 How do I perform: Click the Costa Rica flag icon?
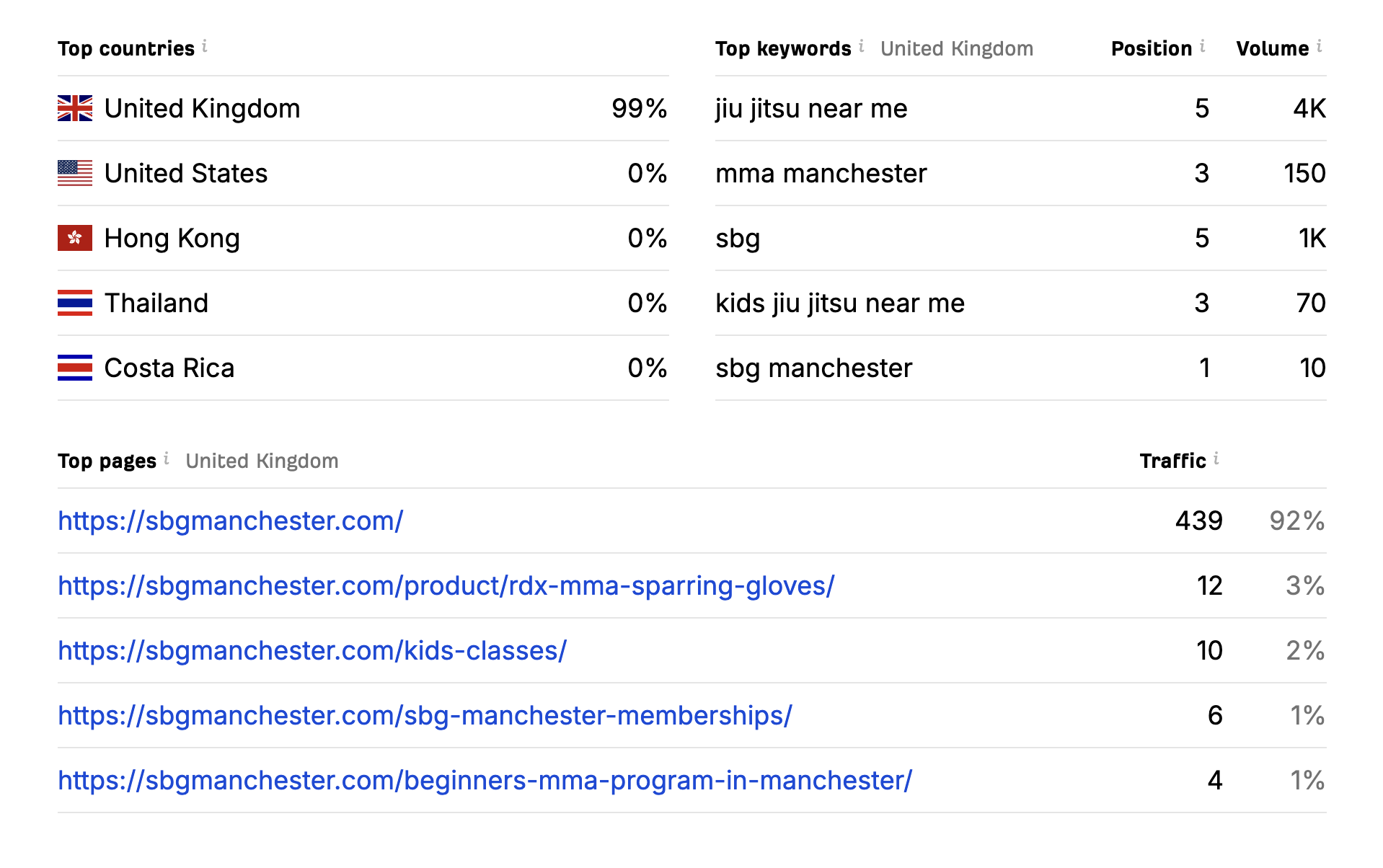pyautogui.click(x=75, y=368)
